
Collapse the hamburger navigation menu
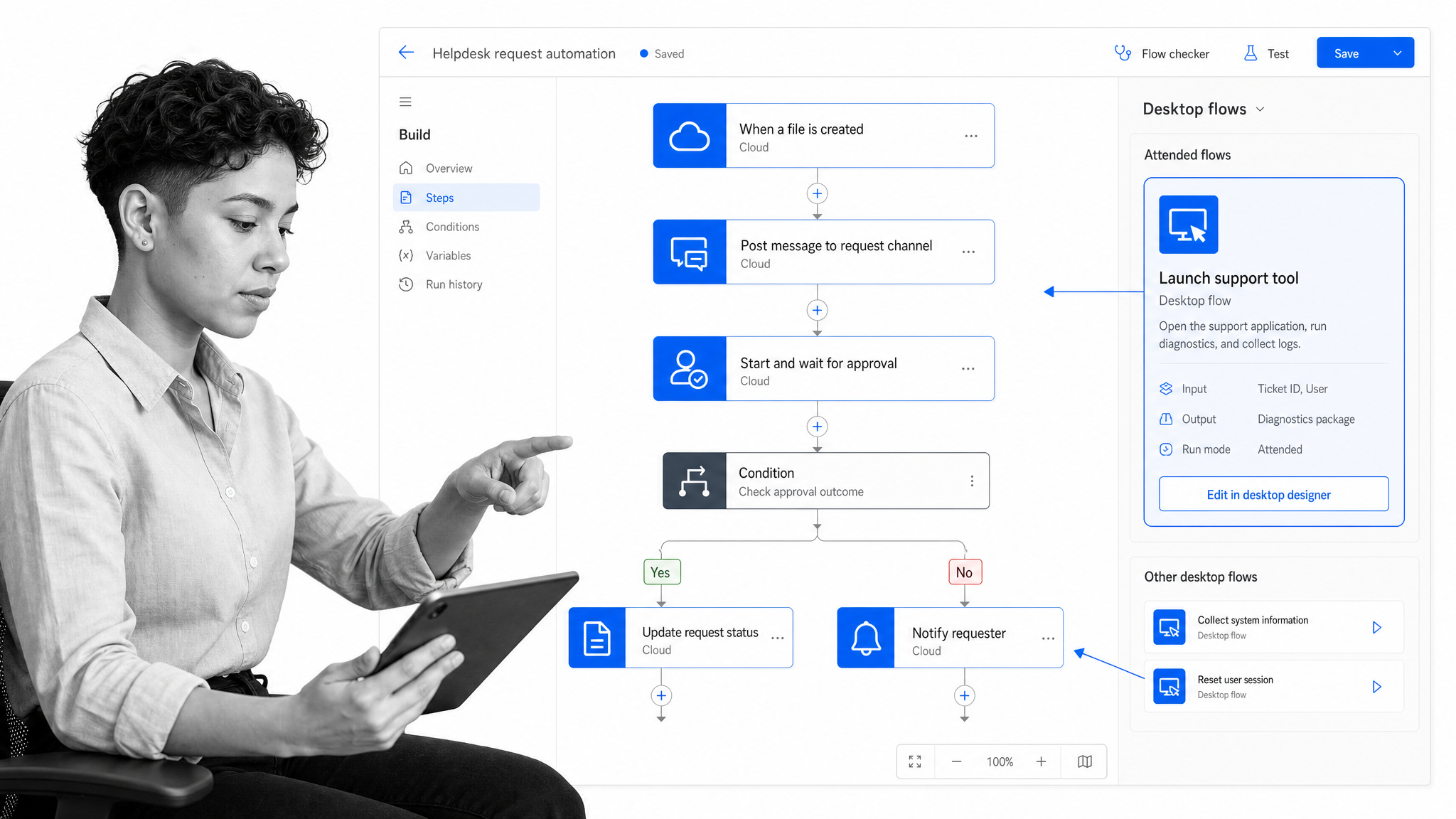point(405,102)
